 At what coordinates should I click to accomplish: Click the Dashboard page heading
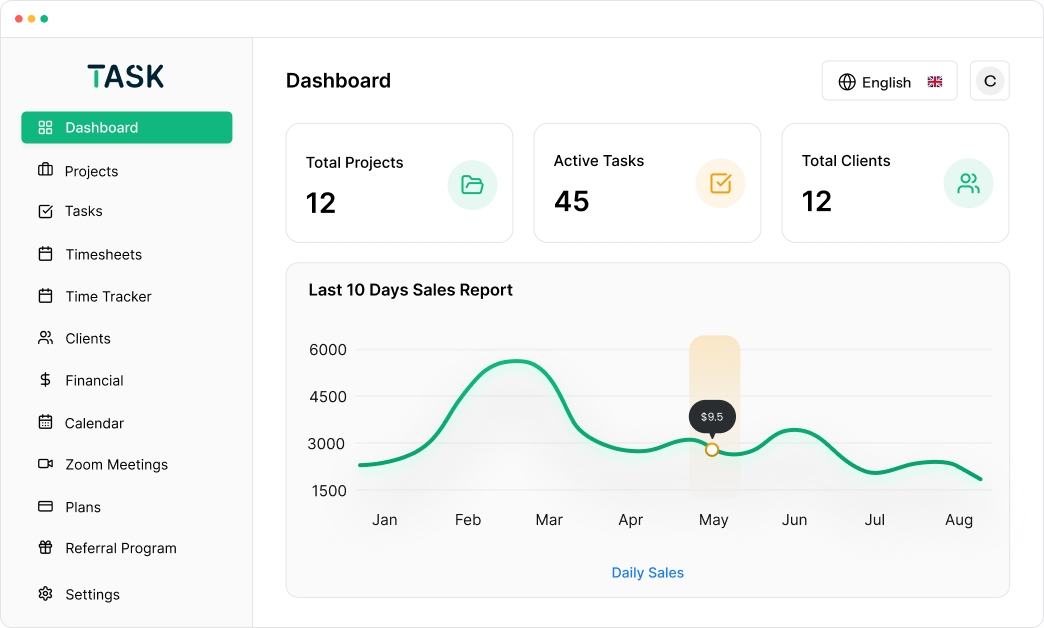point(338,81)
